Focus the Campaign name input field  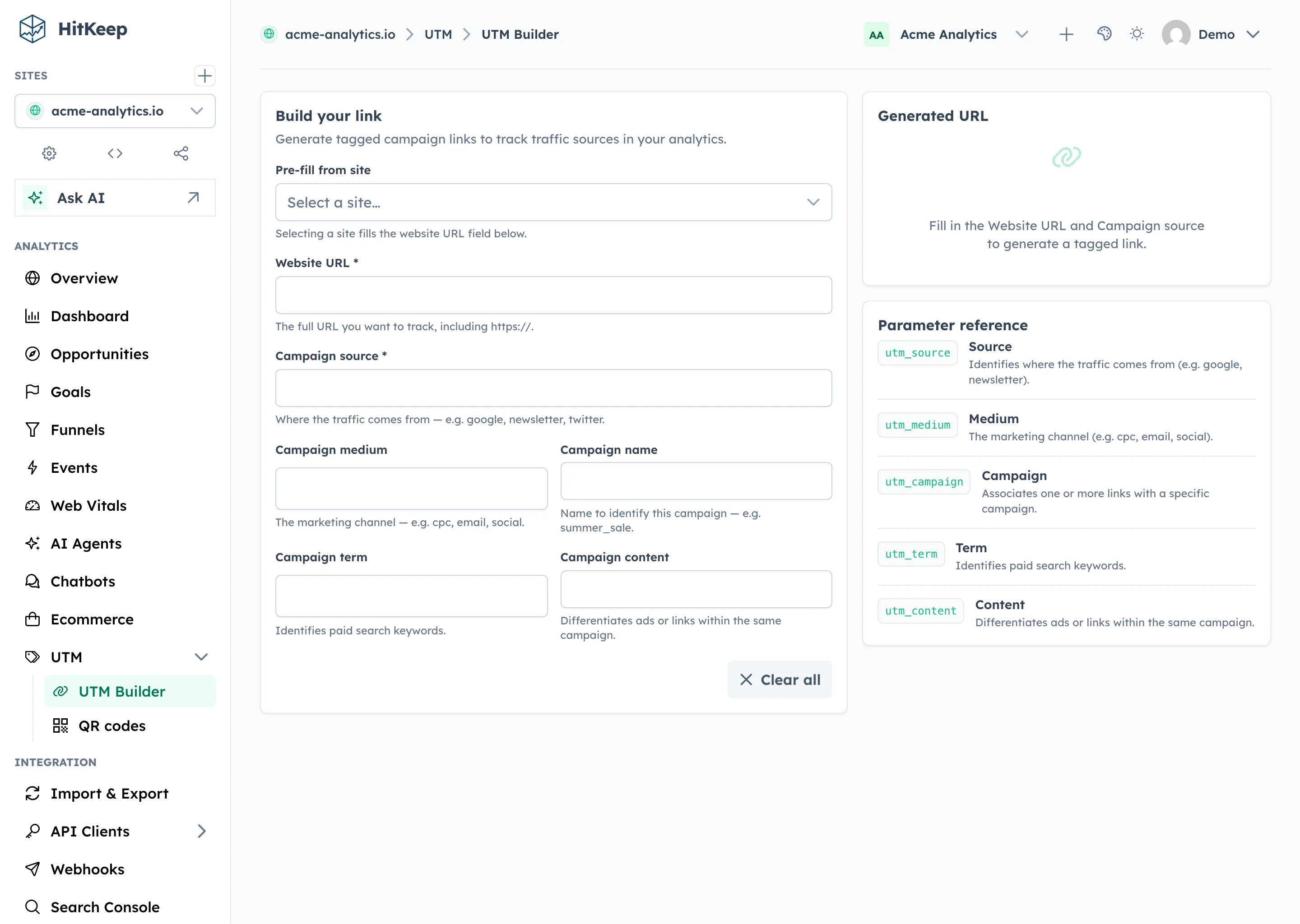tap(696, 481)
